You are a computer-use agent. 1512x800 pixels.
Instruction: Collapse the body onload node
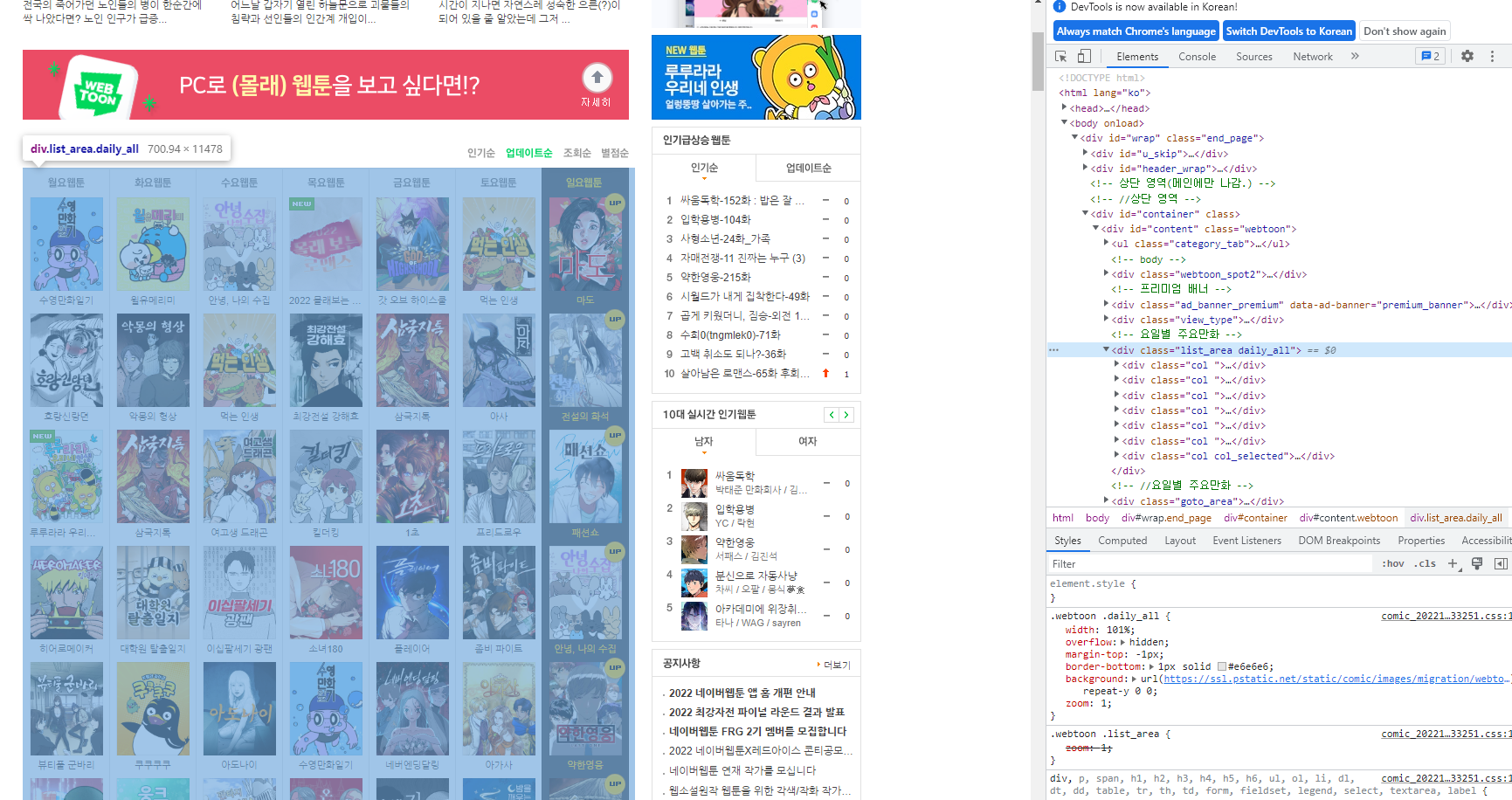click(x=1064, y=122)
